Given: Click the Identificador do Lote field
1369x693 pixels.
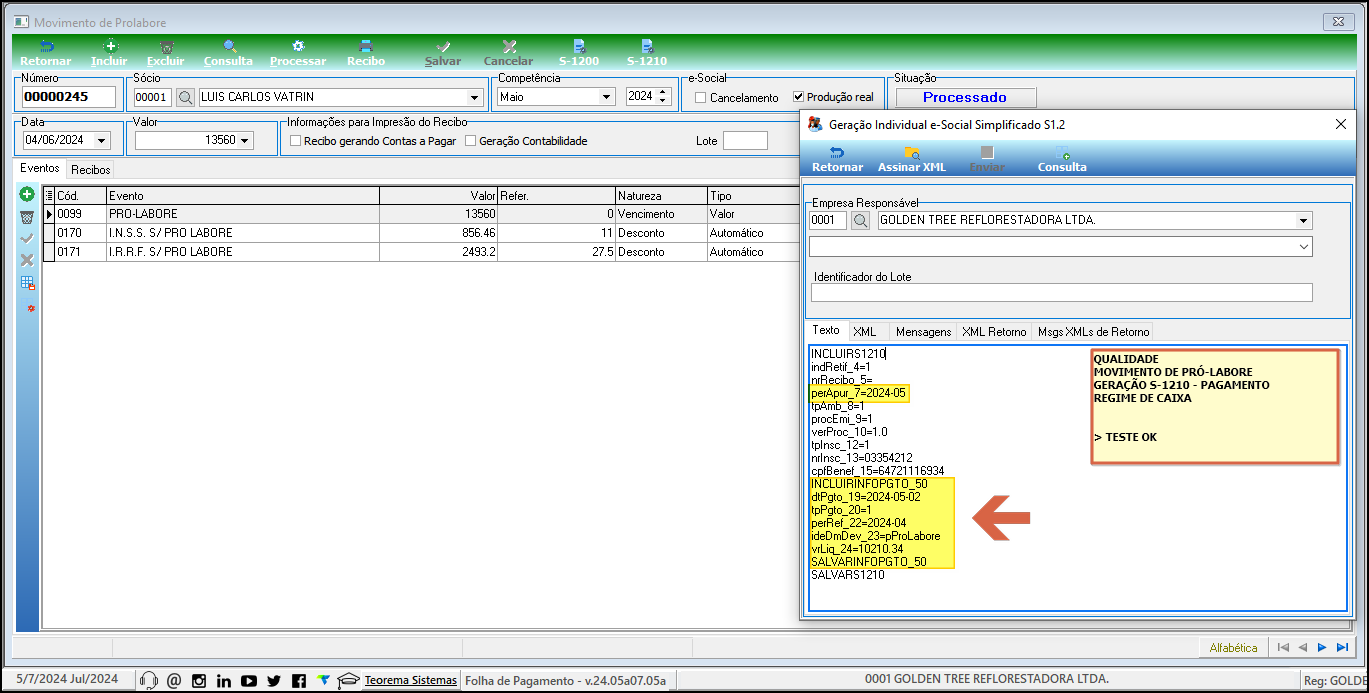Looking at the screenshot, I should [x=1061, y=293].
